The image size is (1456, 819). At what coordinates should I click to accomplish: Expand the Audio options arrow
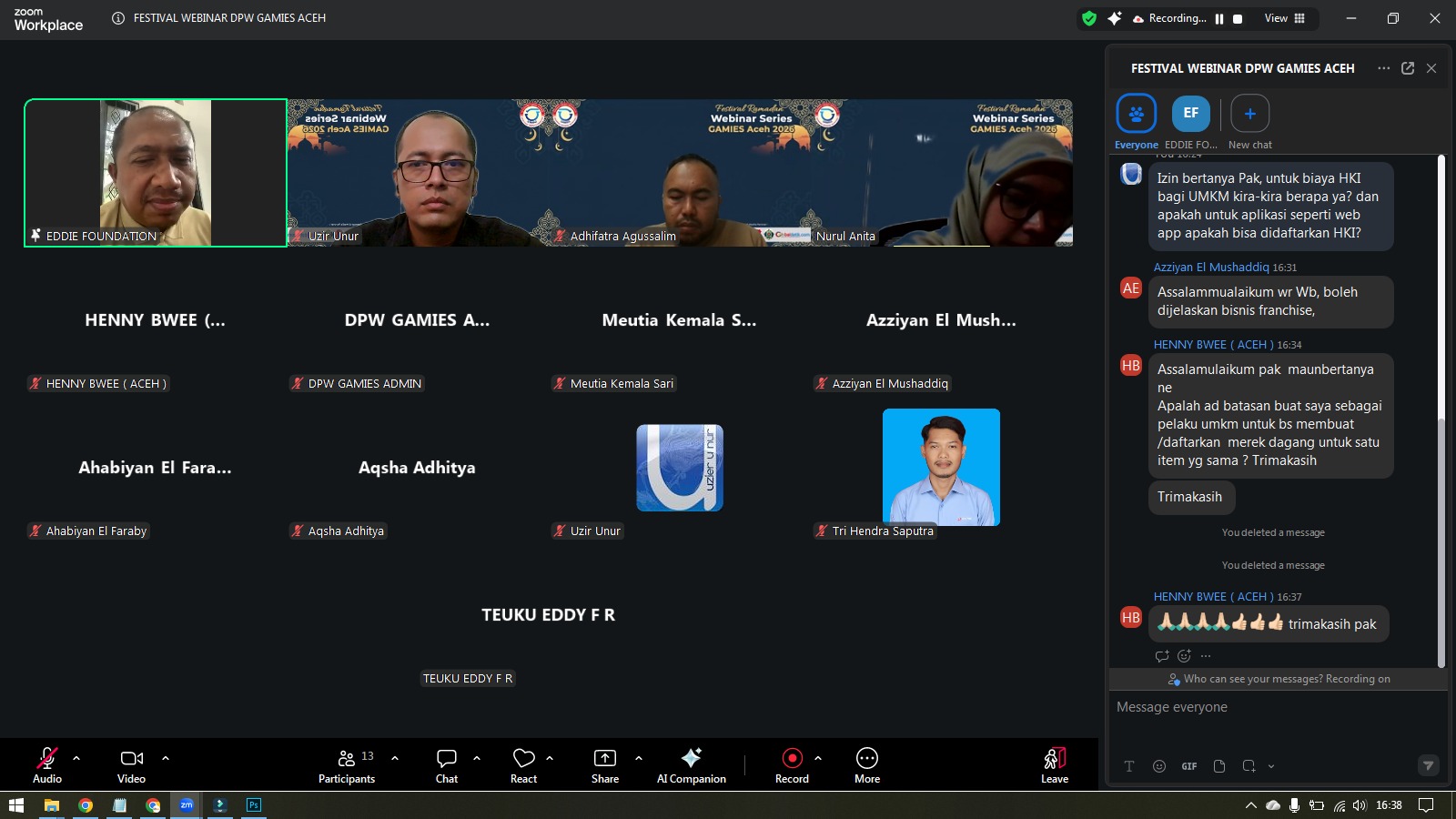[76, 757]
